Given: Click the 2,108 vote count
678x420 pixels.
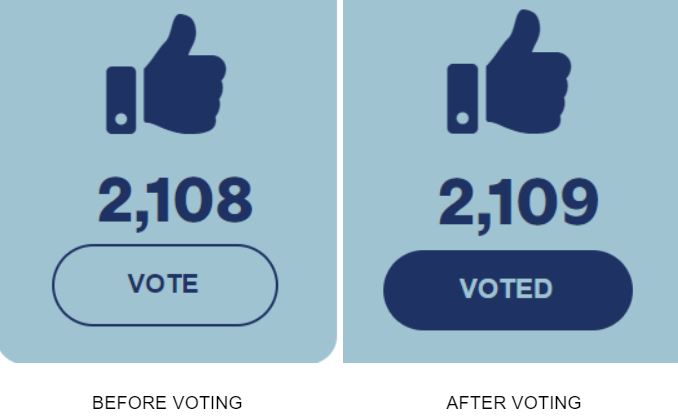Looking at the screenshot, I should 175,202.
